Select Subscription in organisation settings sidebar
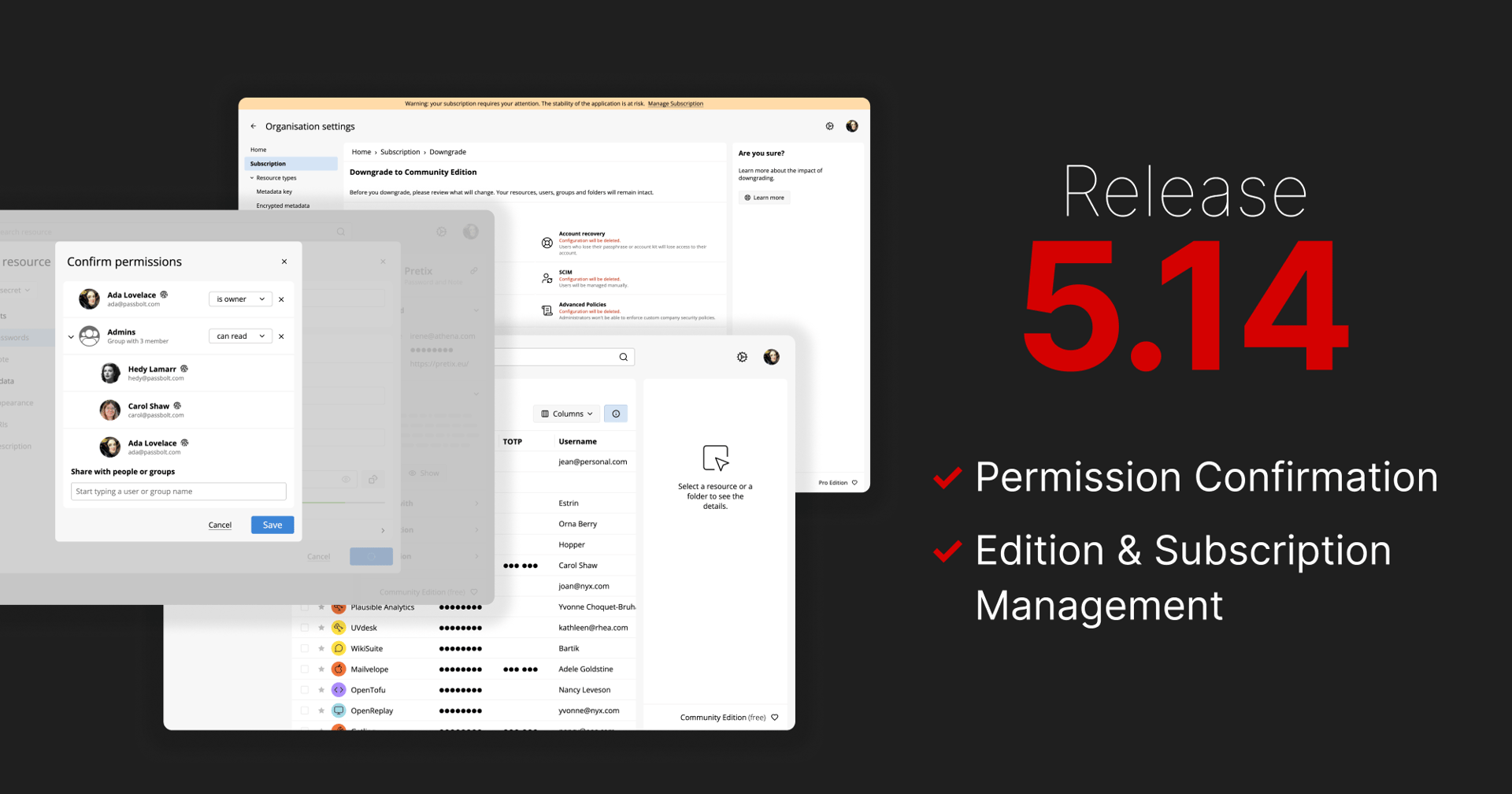Screen dimensions: 1512x794 [x=291, y=164]
